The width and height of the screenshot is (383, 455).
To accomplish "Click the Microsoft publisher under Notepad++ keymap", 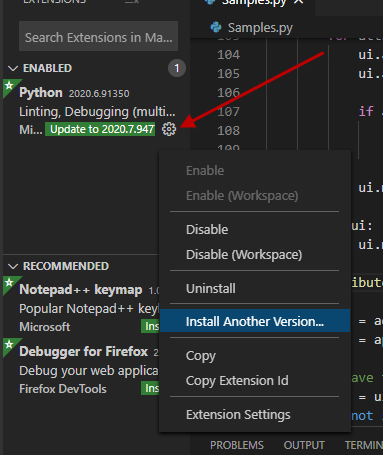I will tap(45, 327).
